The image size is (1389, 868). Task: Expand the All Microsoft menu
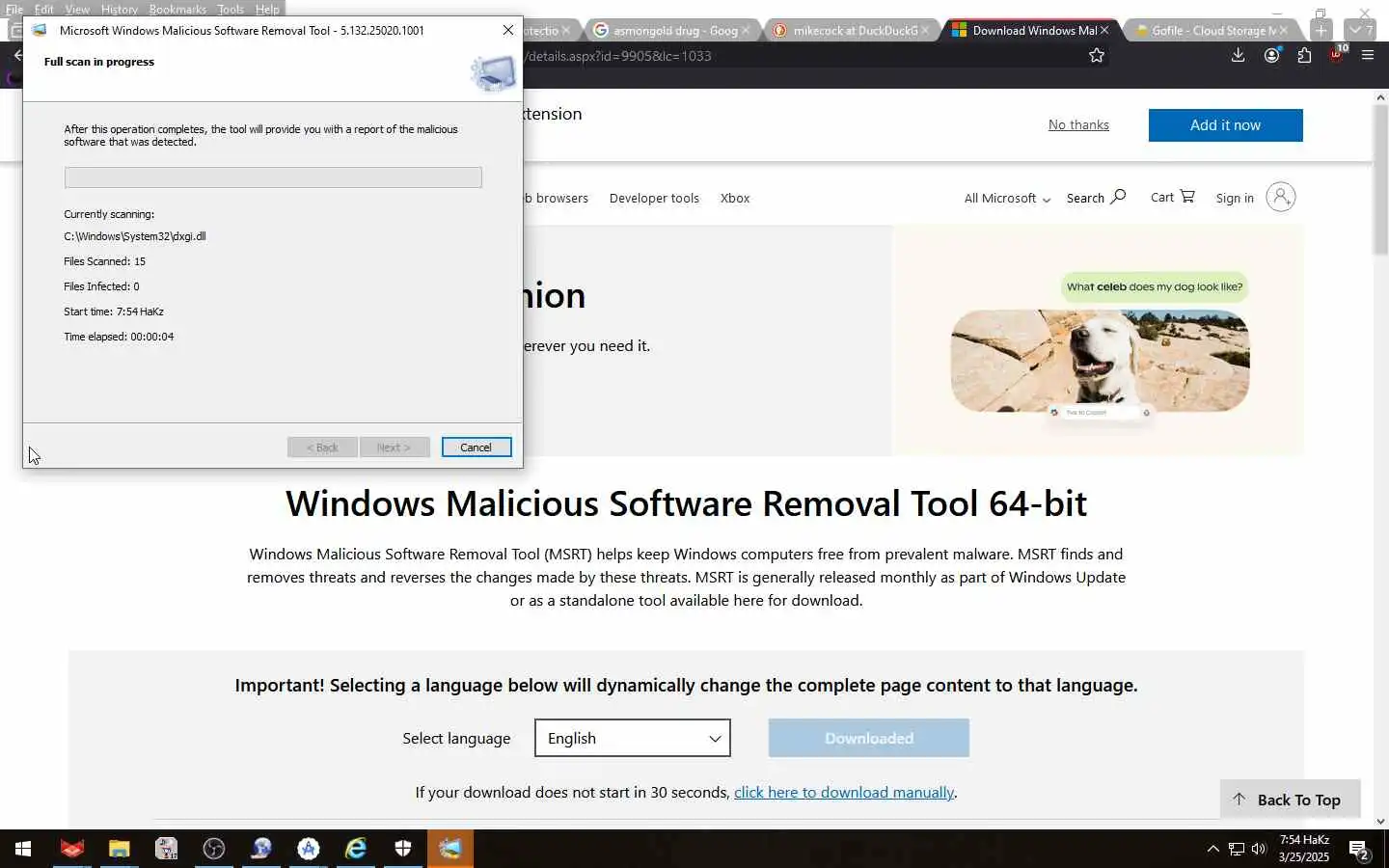coord(1007,198)
